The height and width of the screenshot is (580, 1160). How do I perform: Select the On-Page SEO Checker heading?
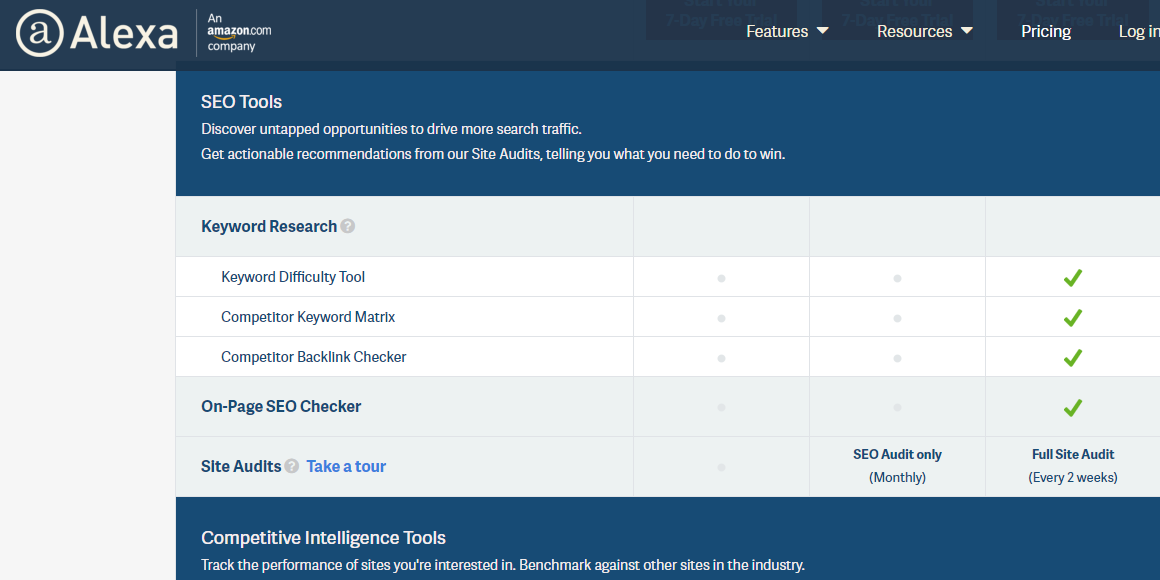click(281, 407)
